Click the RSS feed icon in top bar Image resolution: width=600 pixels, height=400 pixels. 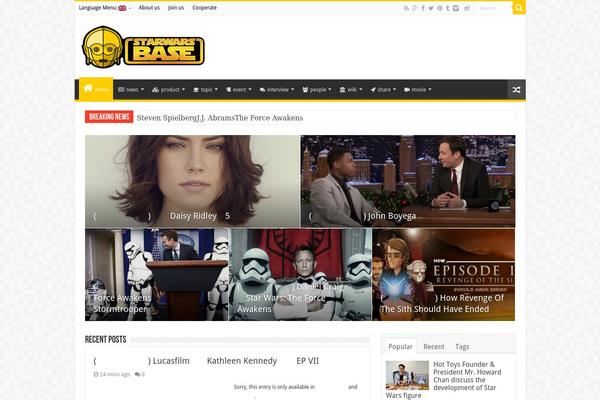406,8
